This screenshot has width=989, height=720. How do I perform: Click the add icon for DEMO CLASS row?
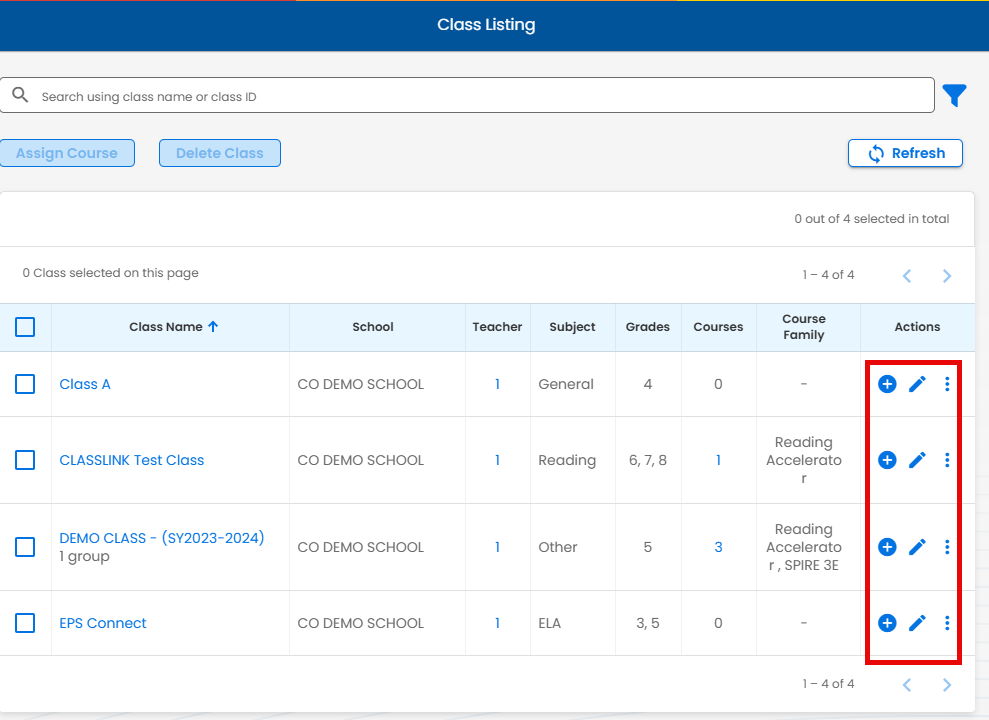pos(887,547)
